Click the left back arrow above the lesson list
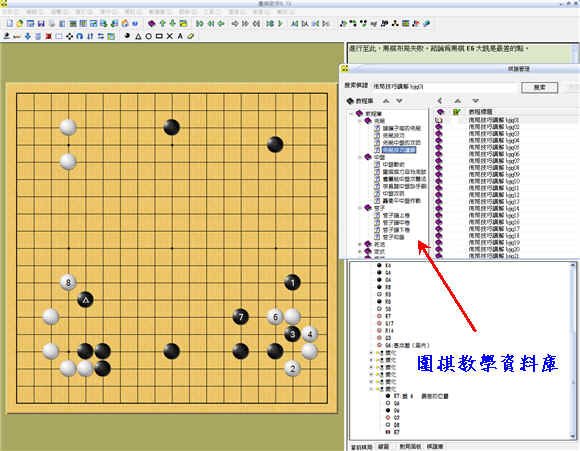This screenshot has height=451, width=580. [x=439, y=101]
